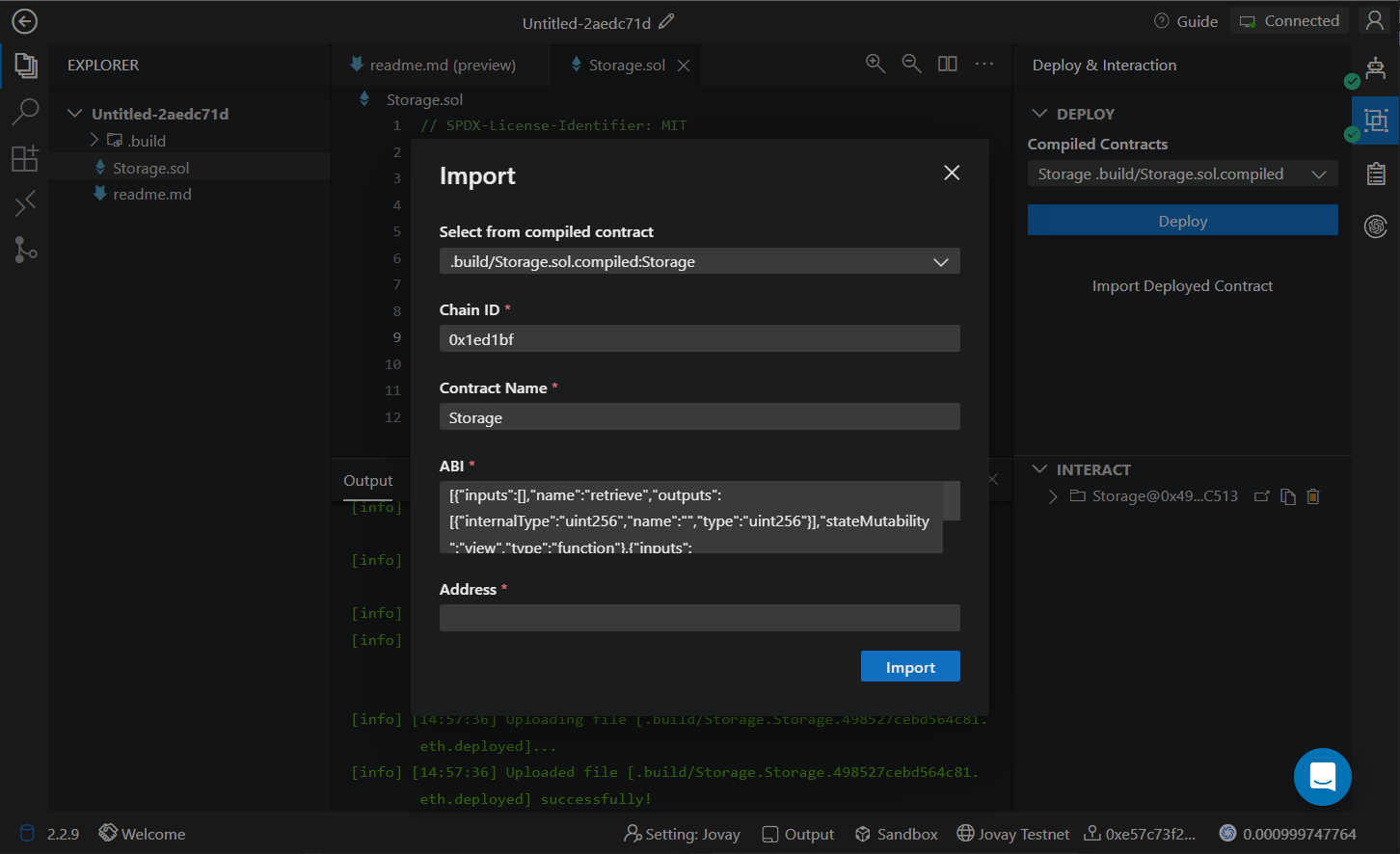The width and height of the screenshot is (1400, 854).
Task: Open the Search panel in sidebar
Action: tap(25, 112)
